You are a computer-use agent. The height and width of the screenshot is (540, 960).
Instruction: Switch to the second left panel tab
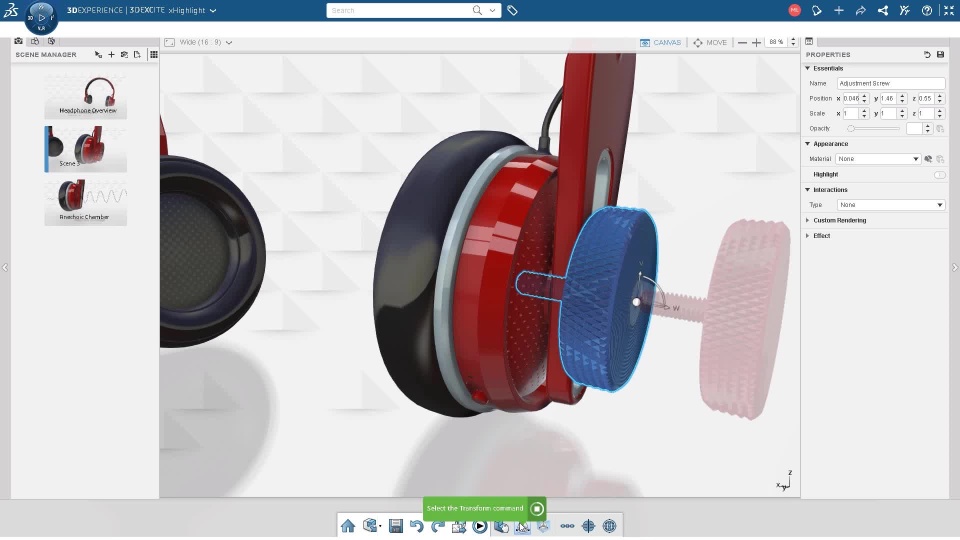pyautogui.click(x=35, y=41)
